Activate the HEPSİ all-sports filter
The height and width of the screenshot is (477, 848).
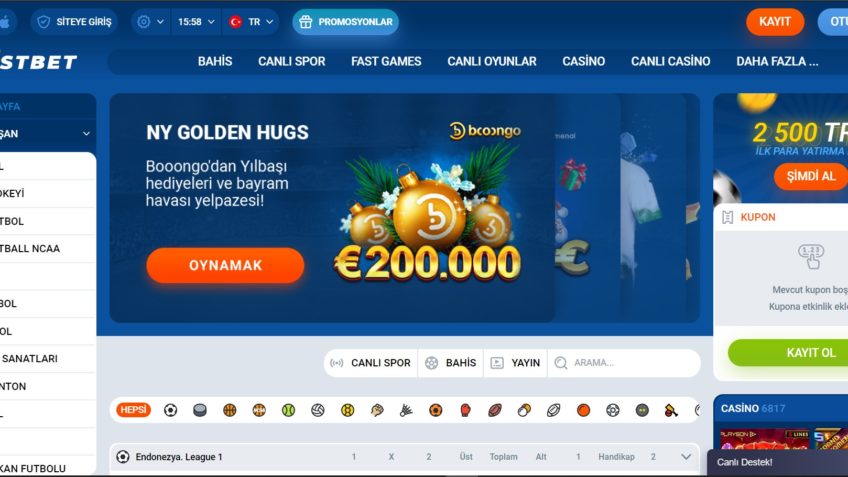click(x=133, y=410)
